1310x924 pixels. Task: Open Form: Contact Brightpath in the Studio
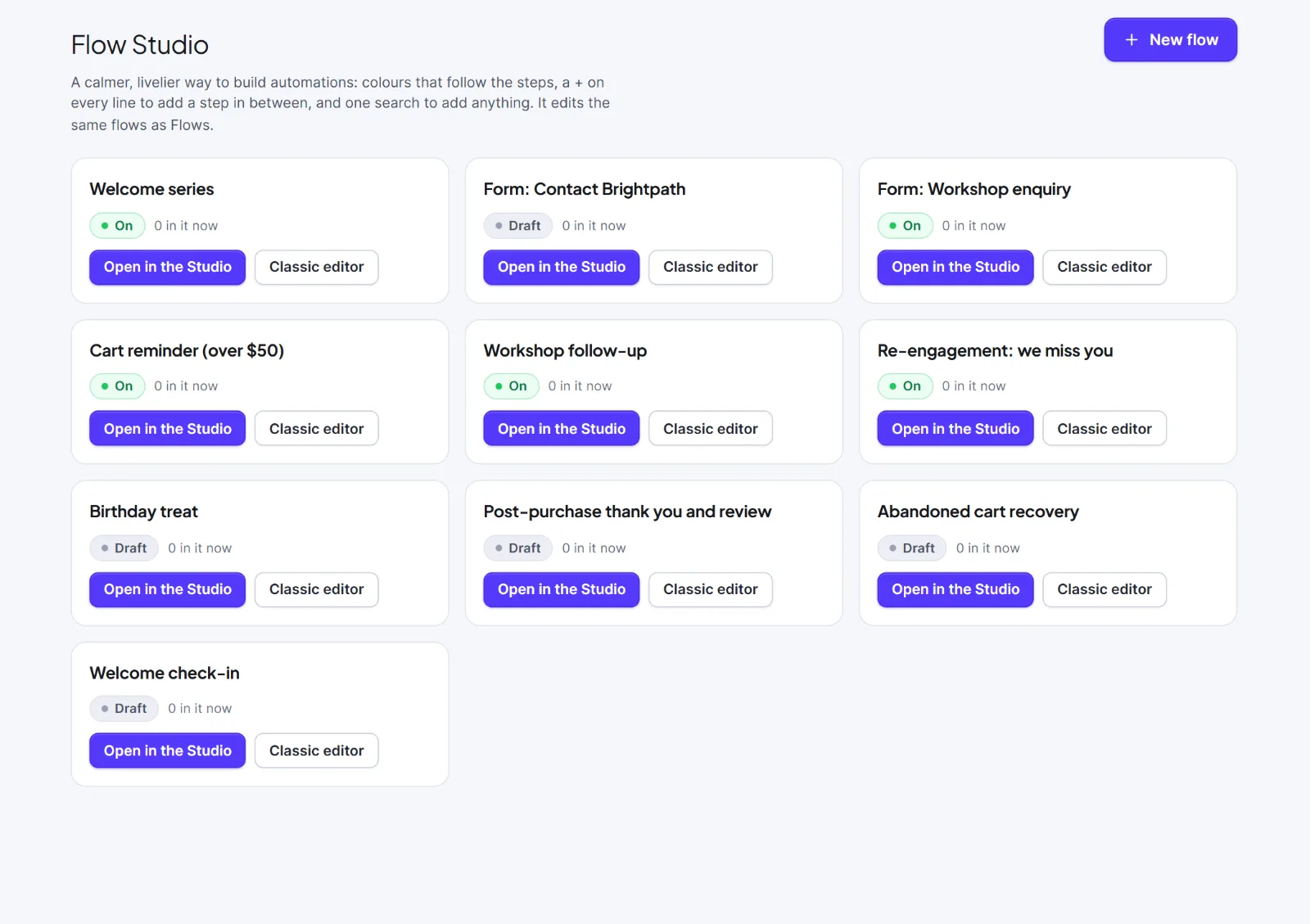coord(561,267)
